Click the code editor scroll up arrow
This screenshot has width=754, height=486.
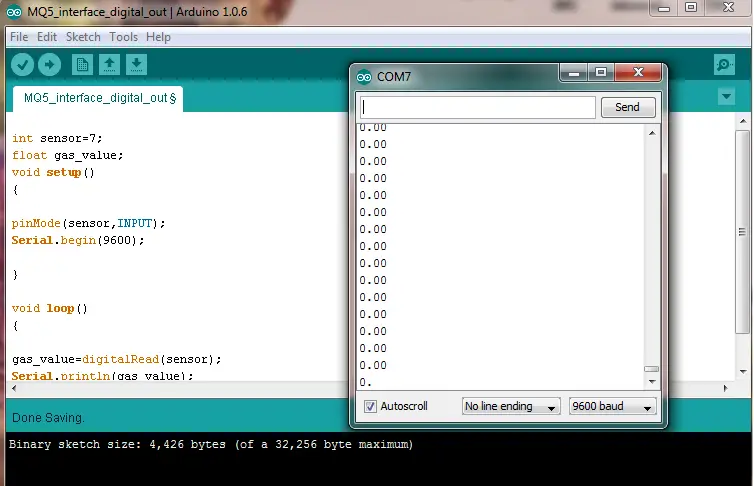click(x=743, y=121)
